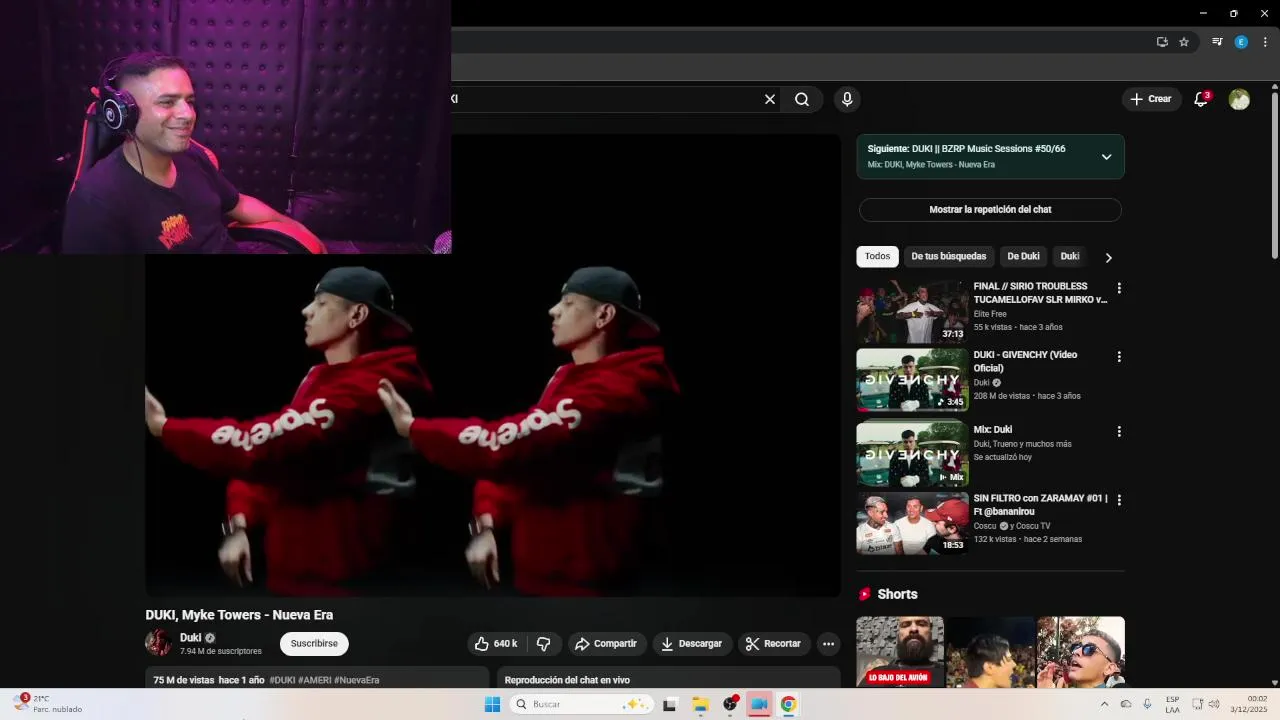This screenshot has width=1280, height=720.
Task: Open Chrome media controls icon
Action: click(1217, 42)
